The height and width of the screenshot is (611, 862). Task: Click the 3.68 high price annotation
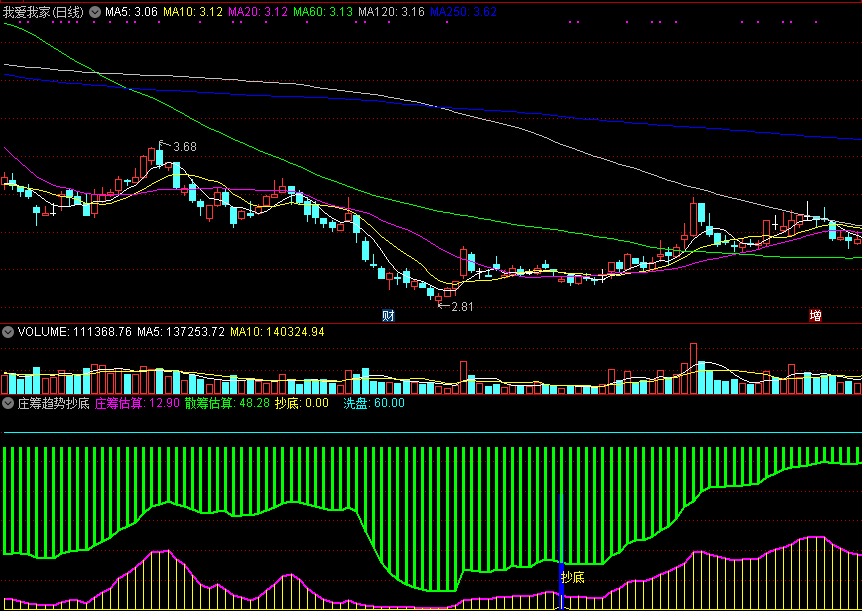185,147
